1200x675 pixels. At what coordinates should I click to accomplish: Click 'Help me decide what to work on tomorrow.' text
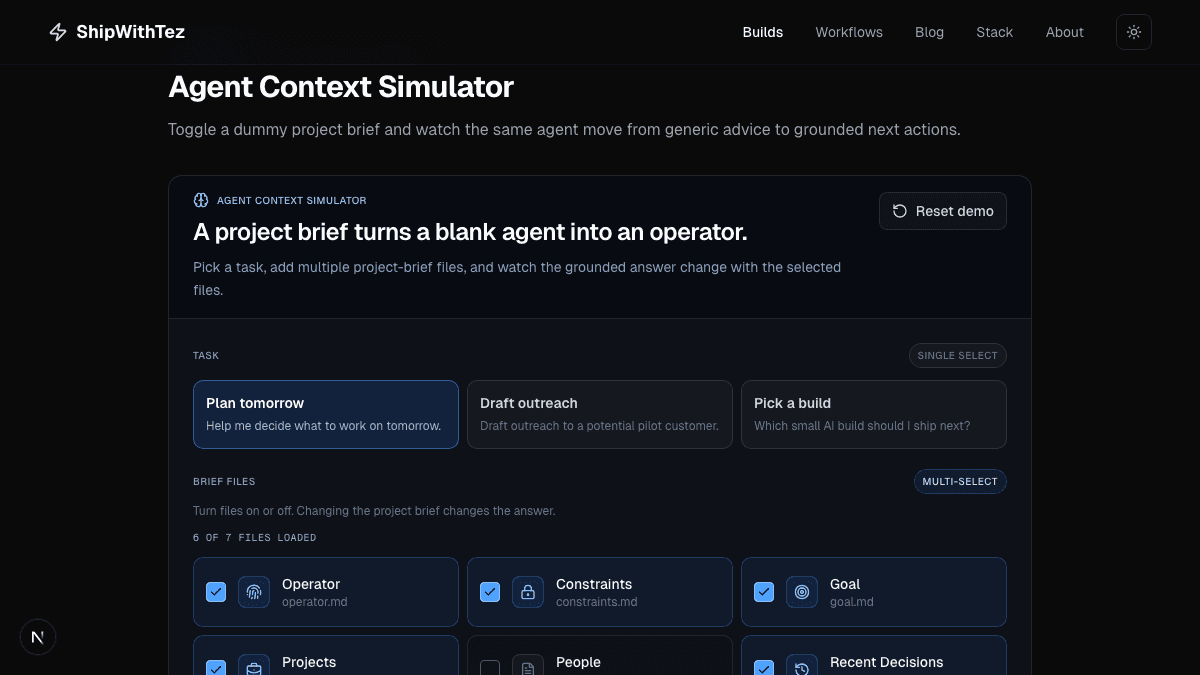(324, 426)
